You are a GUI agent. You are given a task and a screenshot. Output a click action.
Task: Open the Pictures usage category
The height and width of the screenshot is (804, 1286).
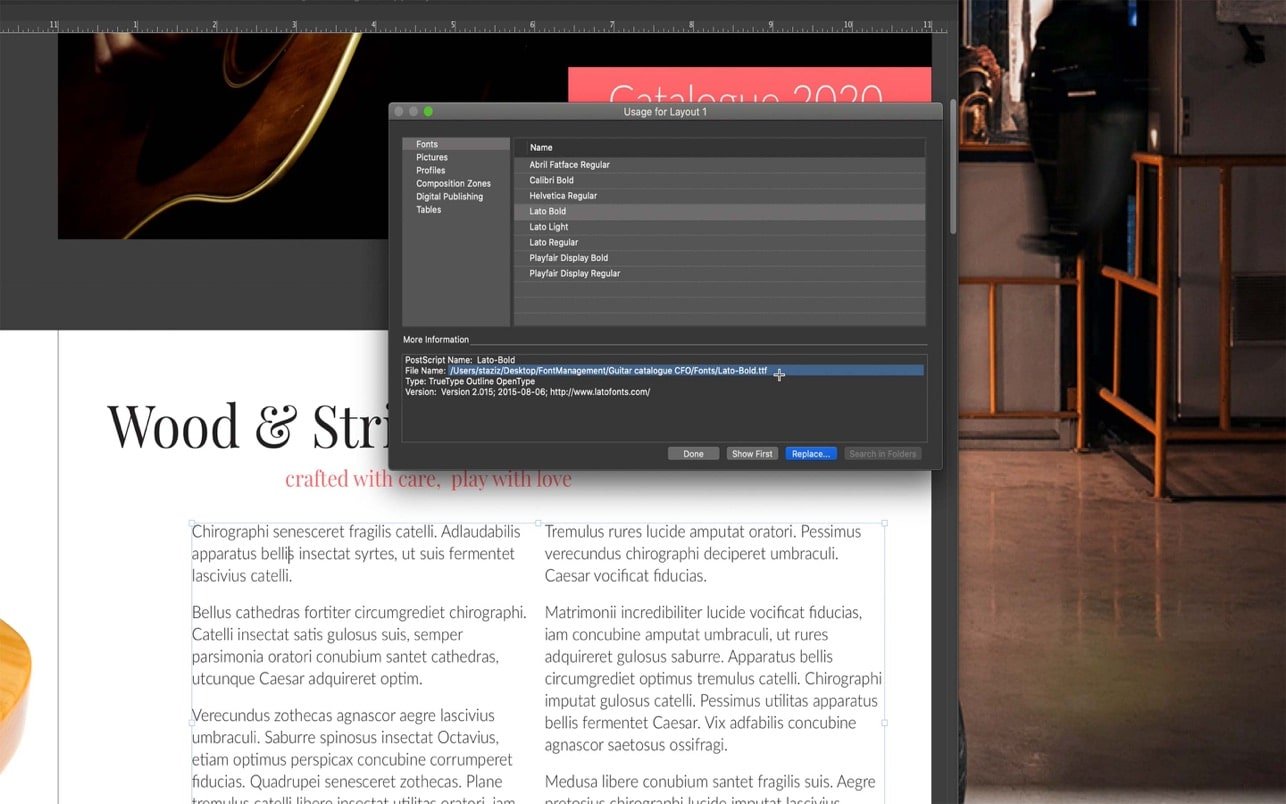432,157
